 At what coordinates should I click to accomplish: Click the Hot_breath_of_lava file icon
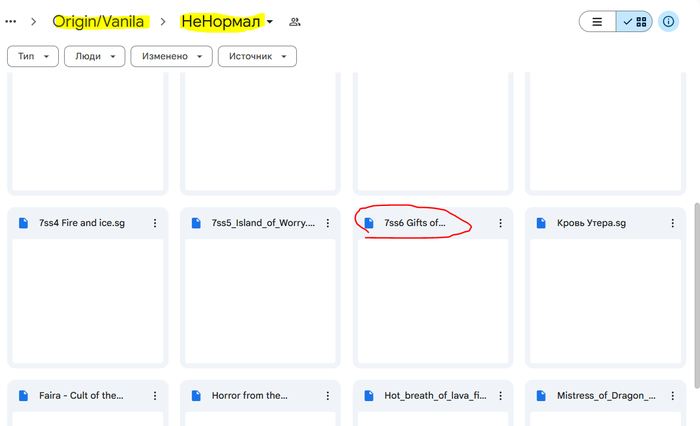click(x=369, y=395)
